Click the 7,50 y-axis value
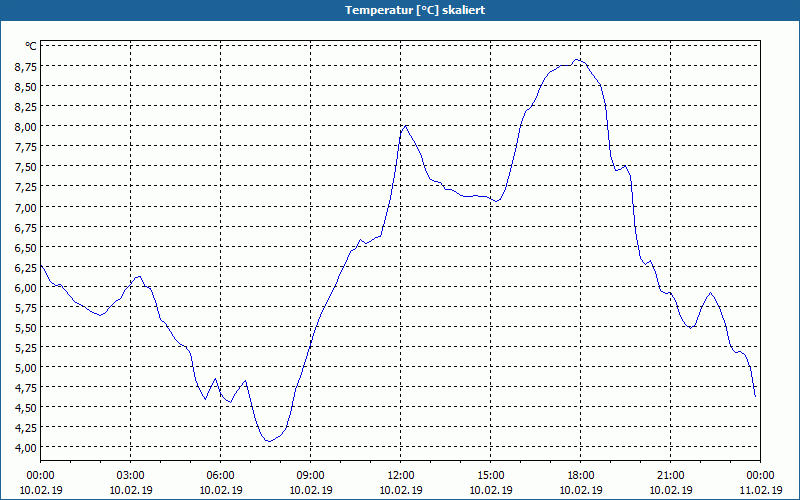Viewport: 800px width, 500px height. (x=27, y=167)
